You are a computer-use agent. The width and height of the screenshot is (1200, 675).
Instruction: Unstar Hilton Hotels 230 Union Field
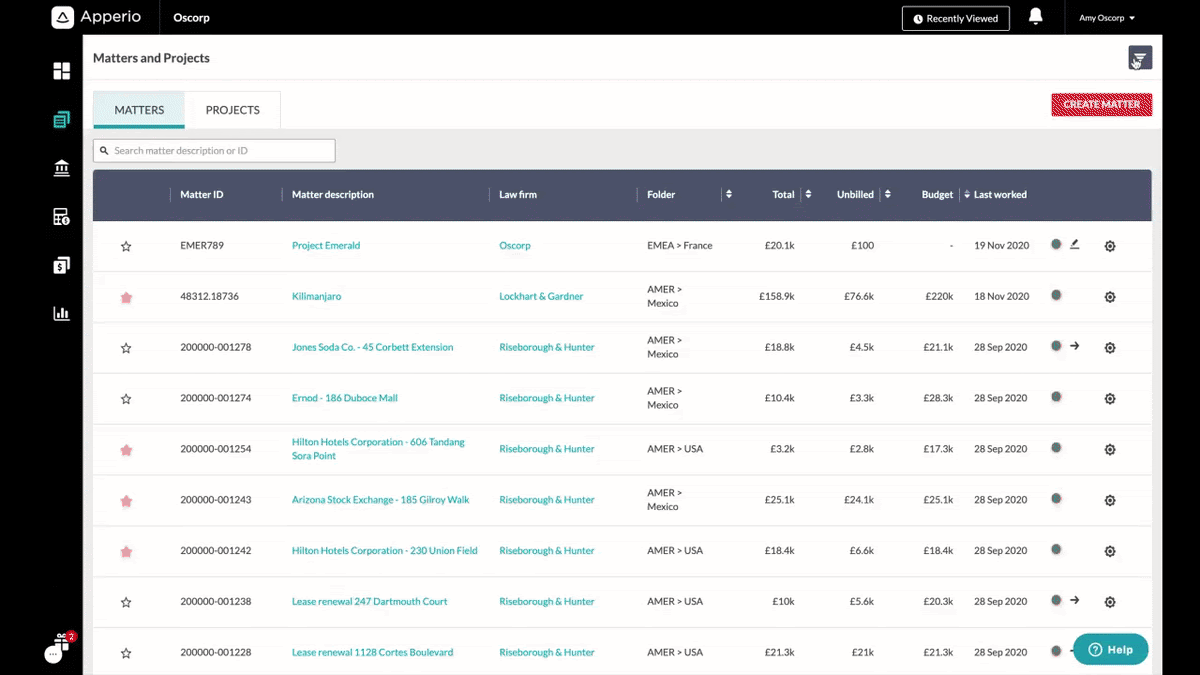[x=126, y=551]
